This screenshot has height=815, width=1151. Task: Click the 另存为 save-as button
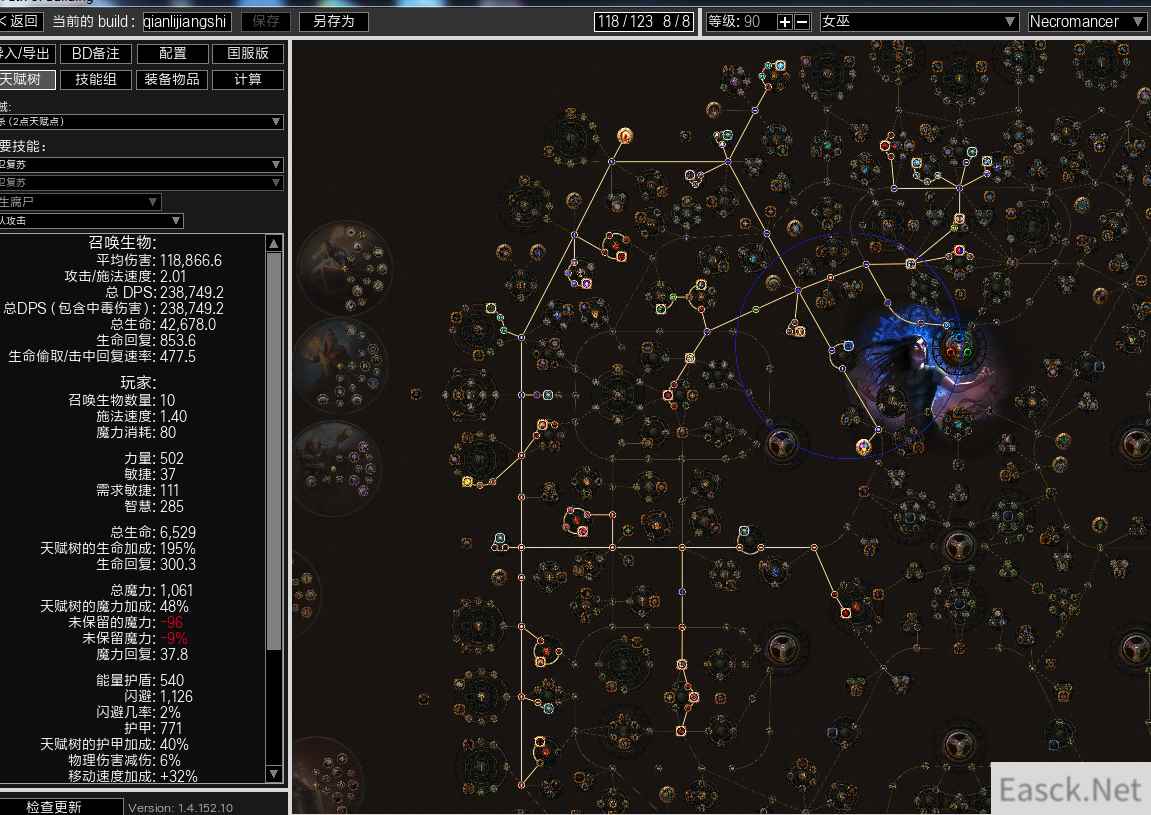point(333,21)
